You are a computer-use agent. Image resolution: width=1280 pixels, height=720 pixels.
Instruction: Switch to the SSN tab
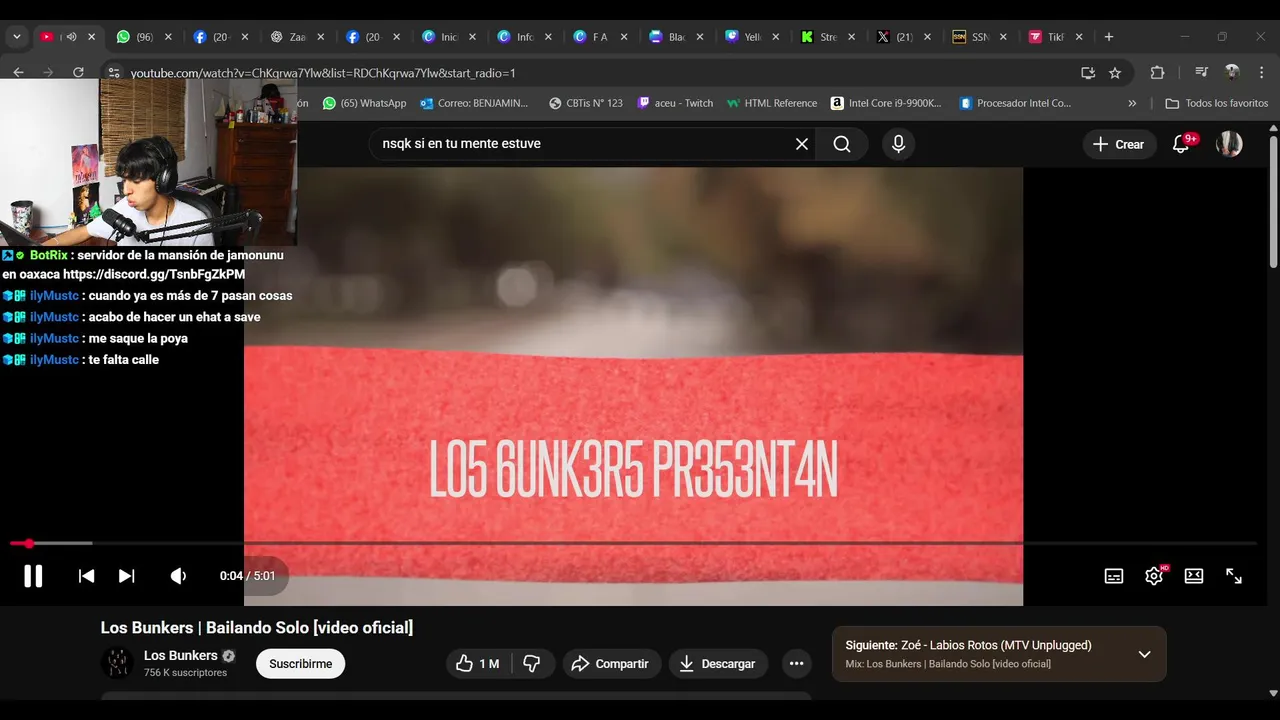(x=979, y=37)
